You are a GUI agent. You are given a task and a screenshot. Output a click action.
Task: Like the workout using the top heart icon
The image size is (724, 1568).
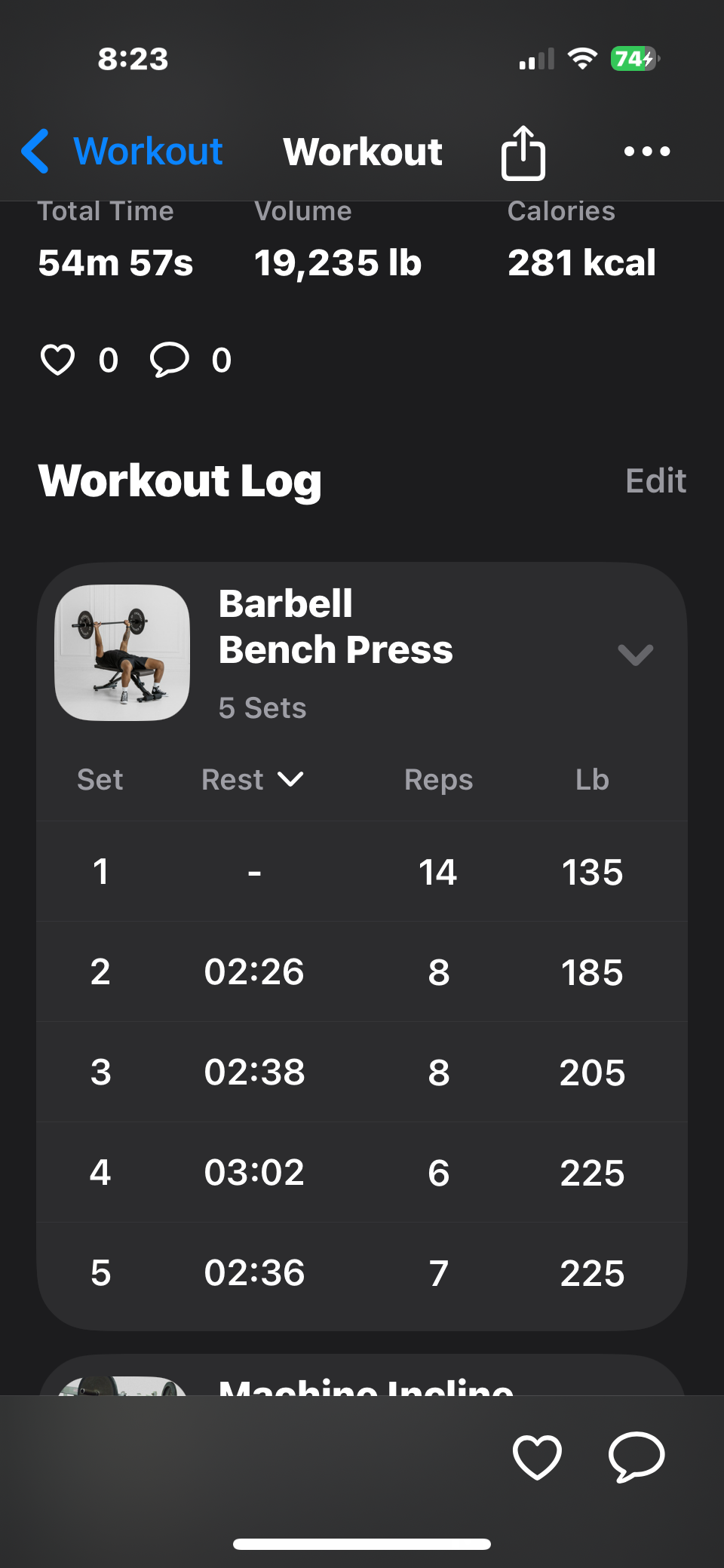(x=57, y=360)
